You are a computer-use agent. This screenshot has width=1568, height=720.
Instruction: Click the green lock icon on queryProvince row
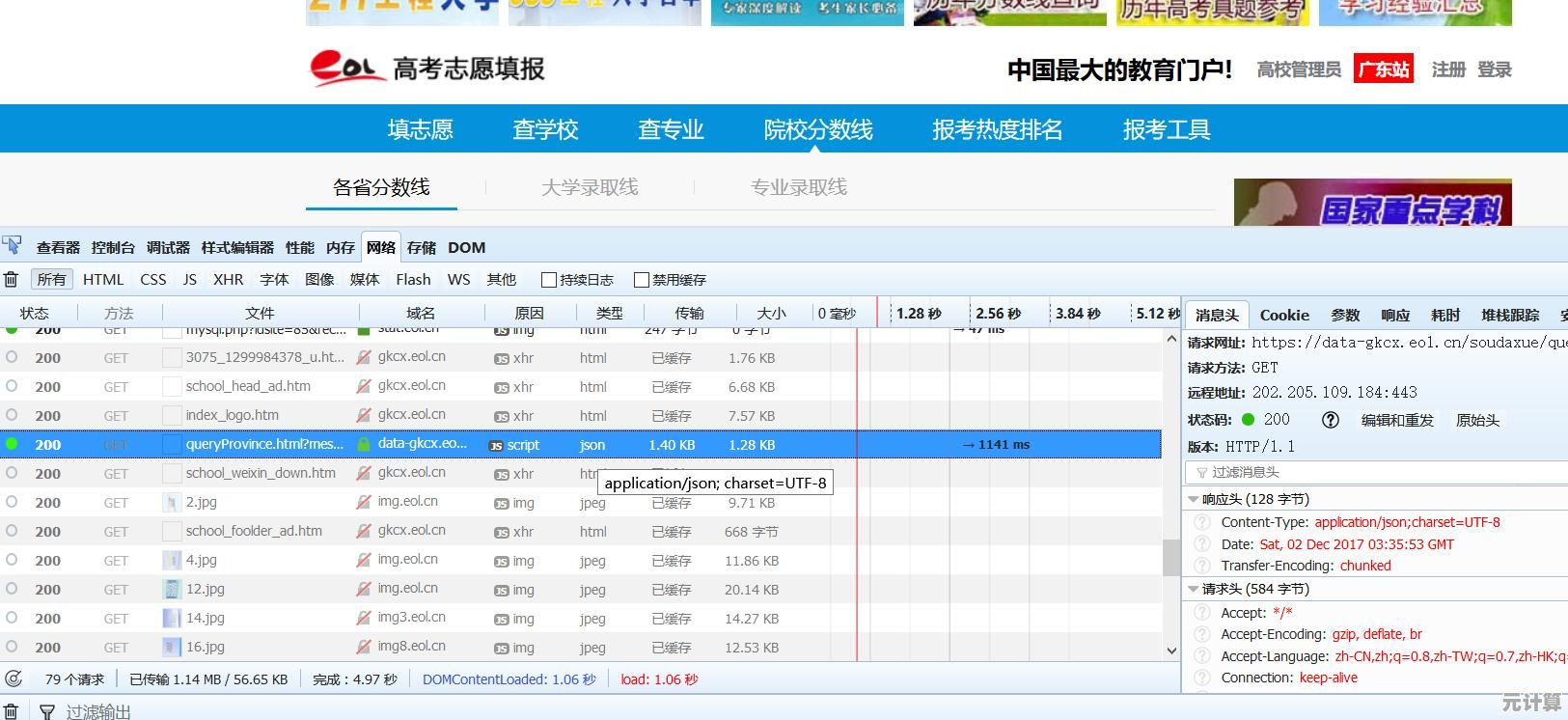(x=364, y=445)
